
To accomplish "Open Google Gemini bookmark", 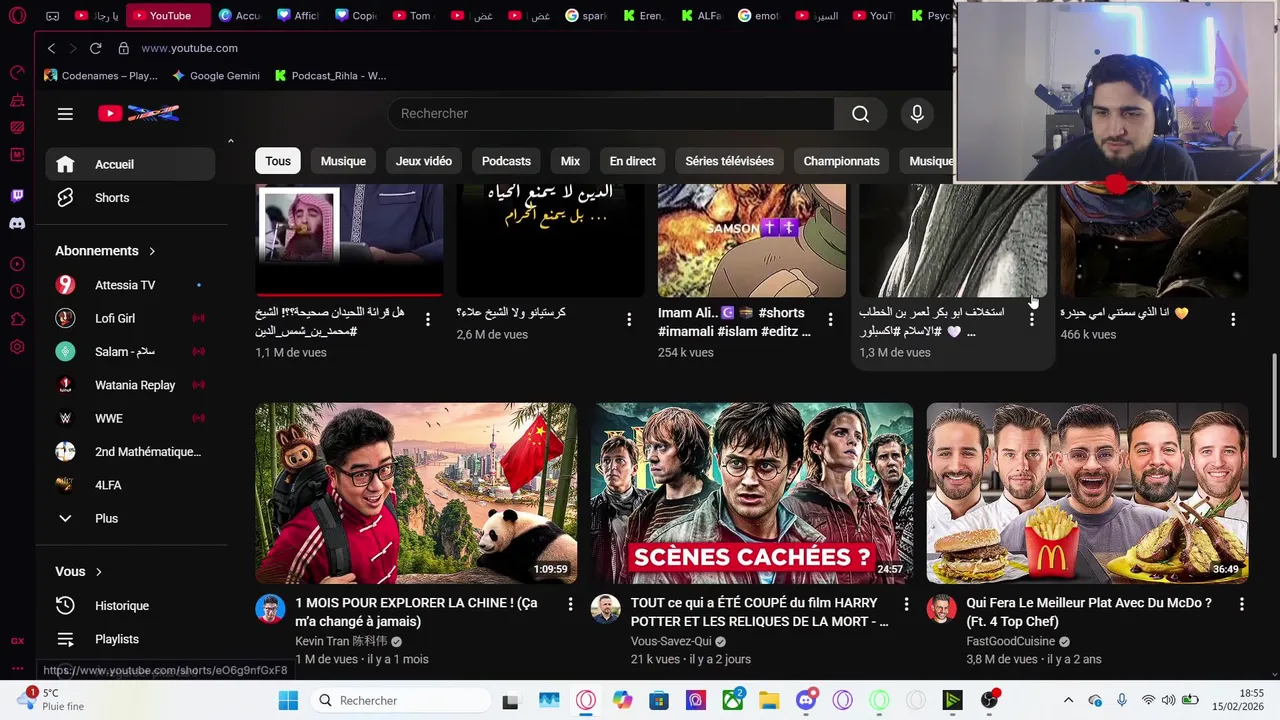I will (215, 76).
